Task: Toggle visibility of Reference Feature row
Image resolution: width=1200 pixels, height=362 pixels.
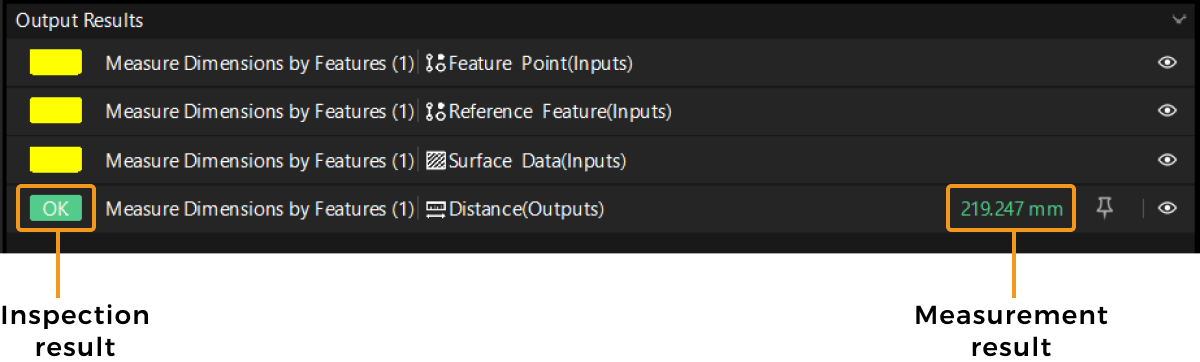Action: 1167,111
